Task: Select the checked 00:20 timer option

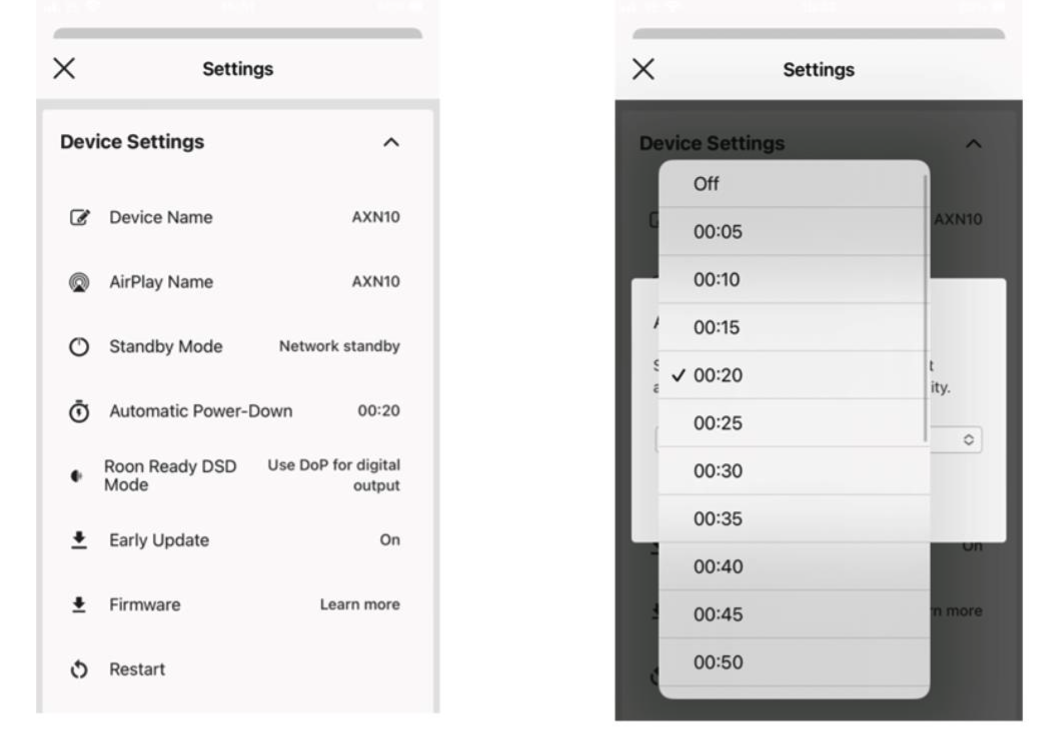Action: click(x=718, y=375)
